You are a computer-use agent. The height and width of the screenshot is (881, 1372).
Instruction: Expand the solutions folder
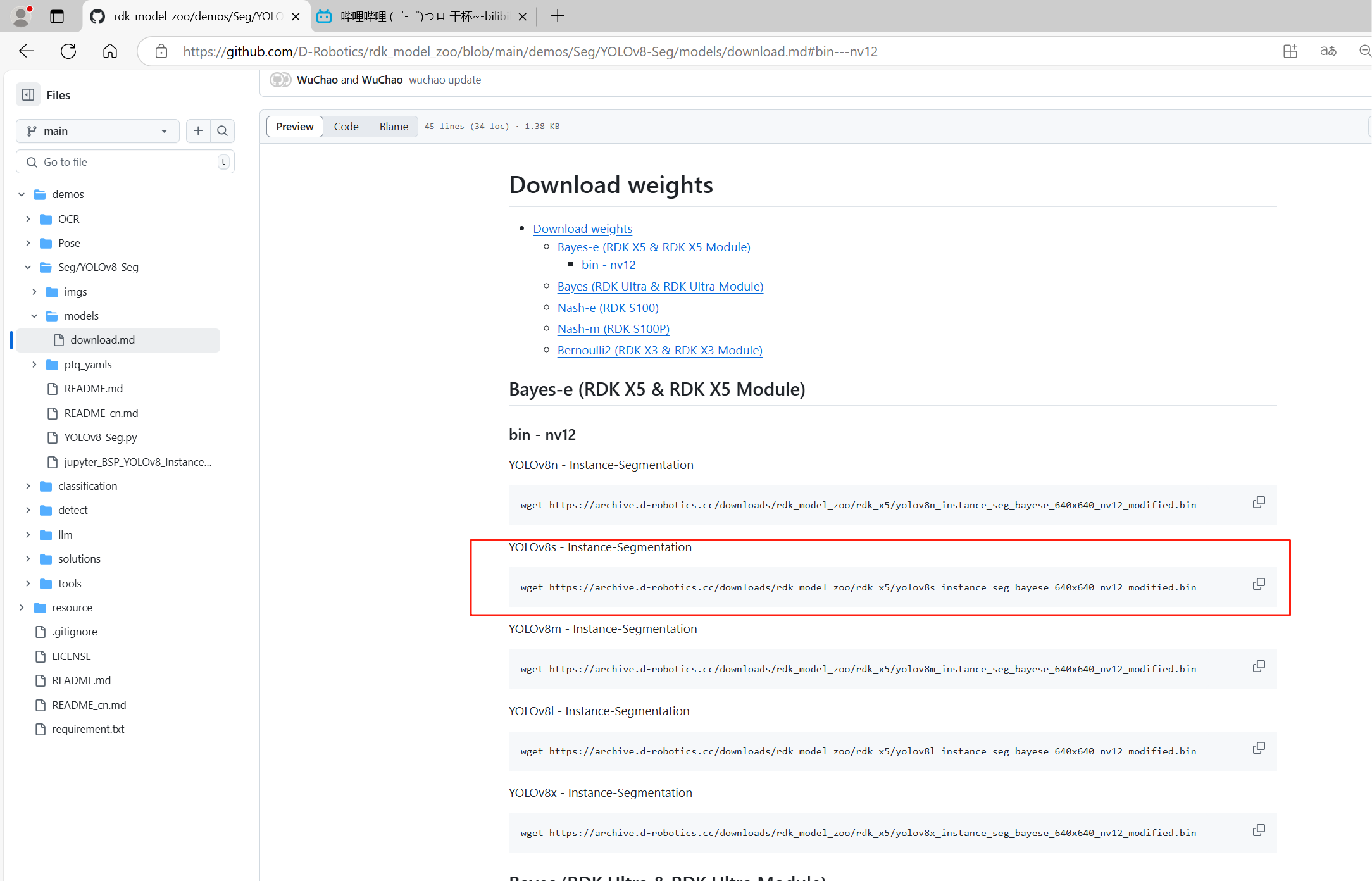(28, 559)
